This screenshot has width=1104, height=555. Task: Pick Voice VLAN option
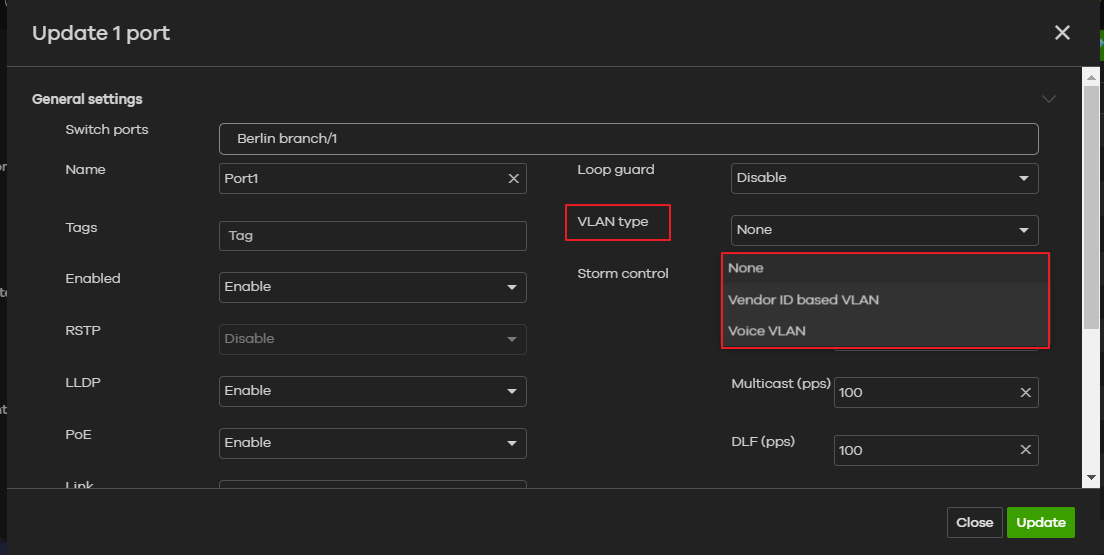point(767,331)
